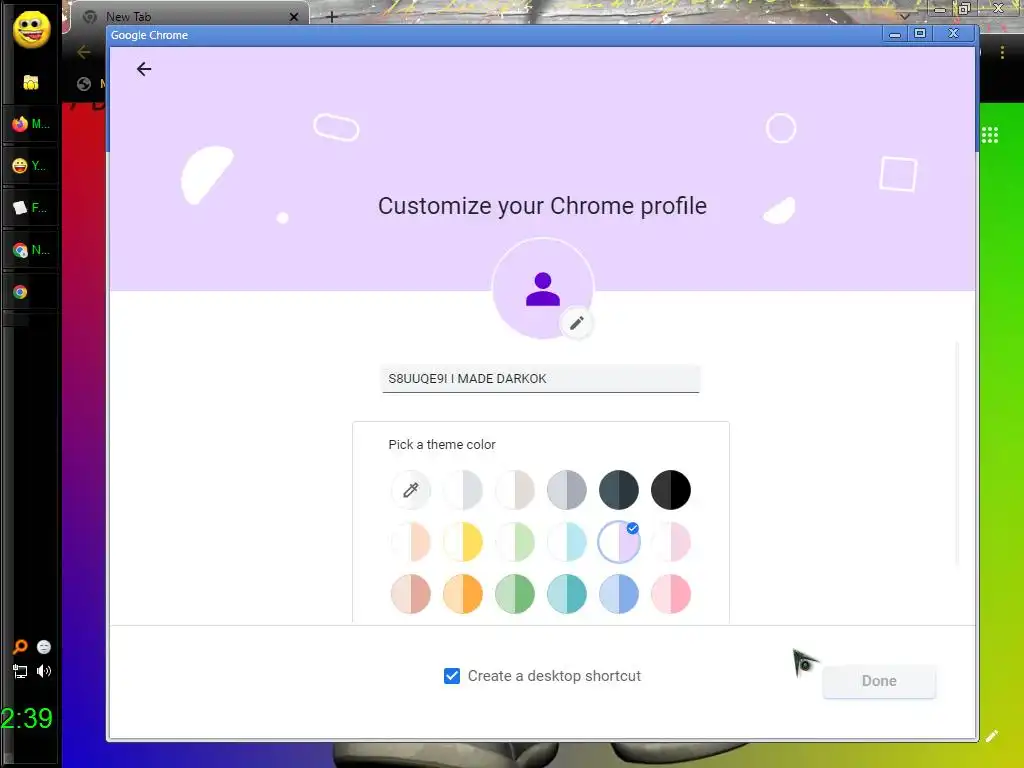Choose the medium grey theme color
Screen dimensions: 1024x768
[567, 490]
